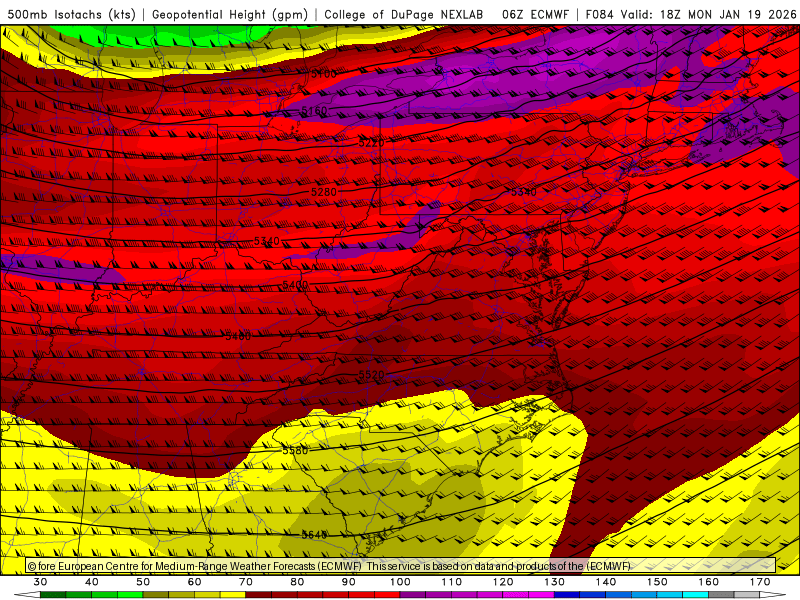Pick the cyan swatch just below 160
The image size is (800, 600).
tap(696, 595)
